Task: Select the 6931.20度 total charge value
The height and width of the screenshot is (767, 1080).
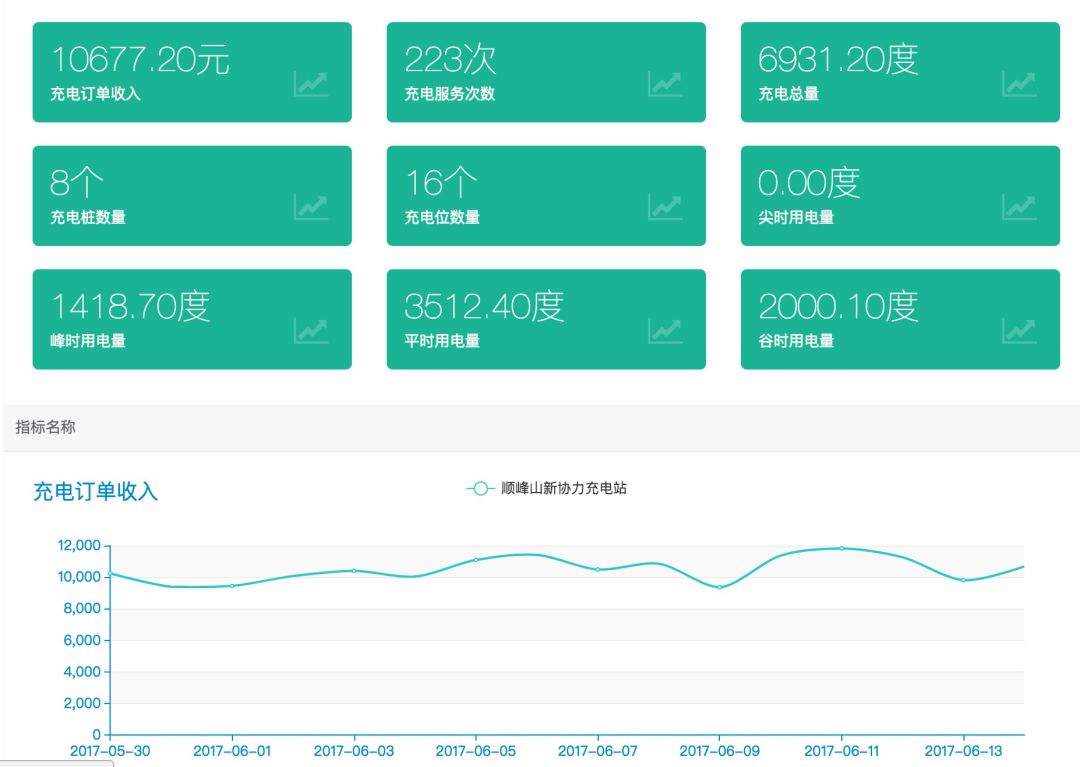Action: point(838,60)
